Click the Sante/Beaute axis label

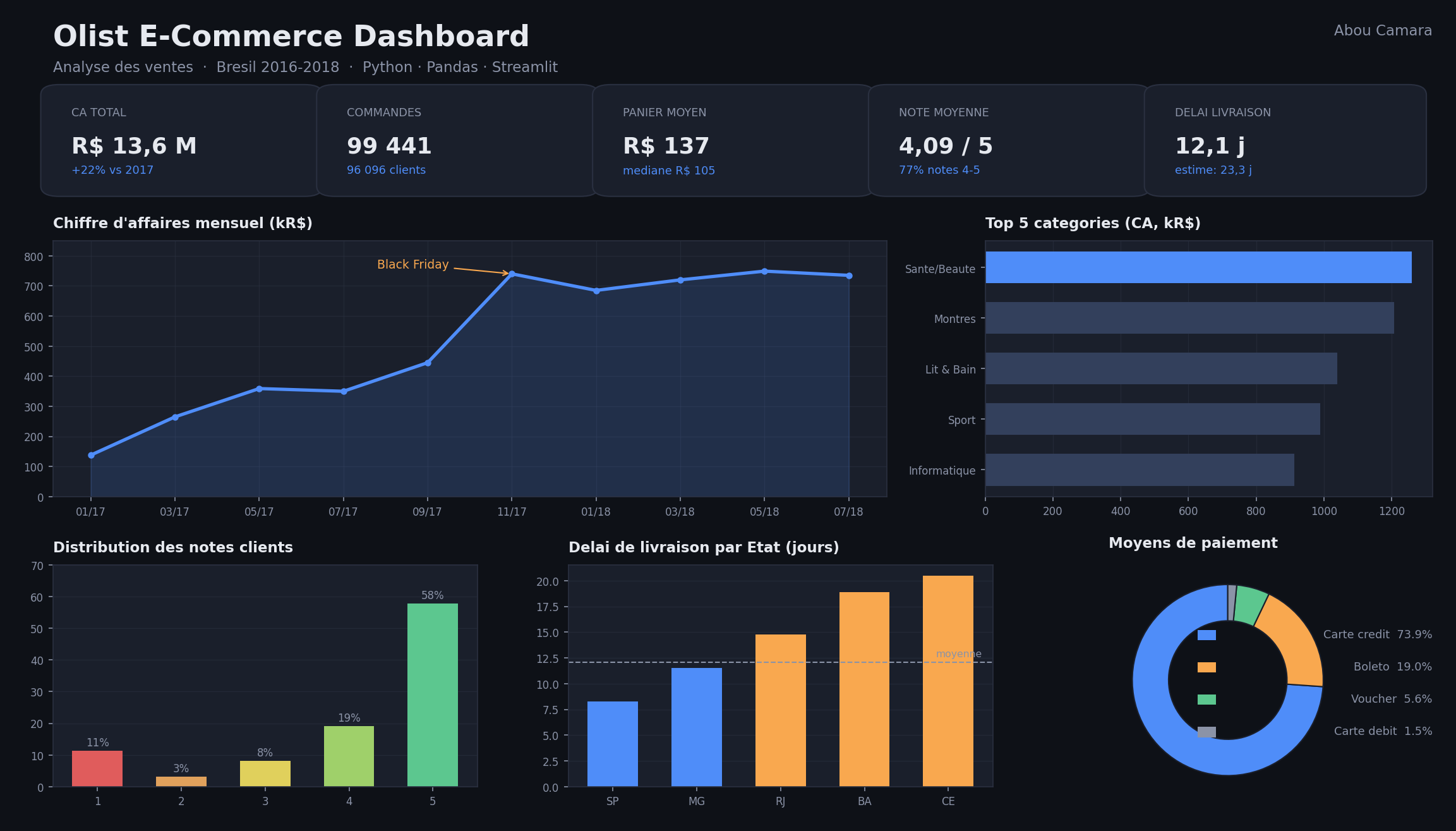940,269
